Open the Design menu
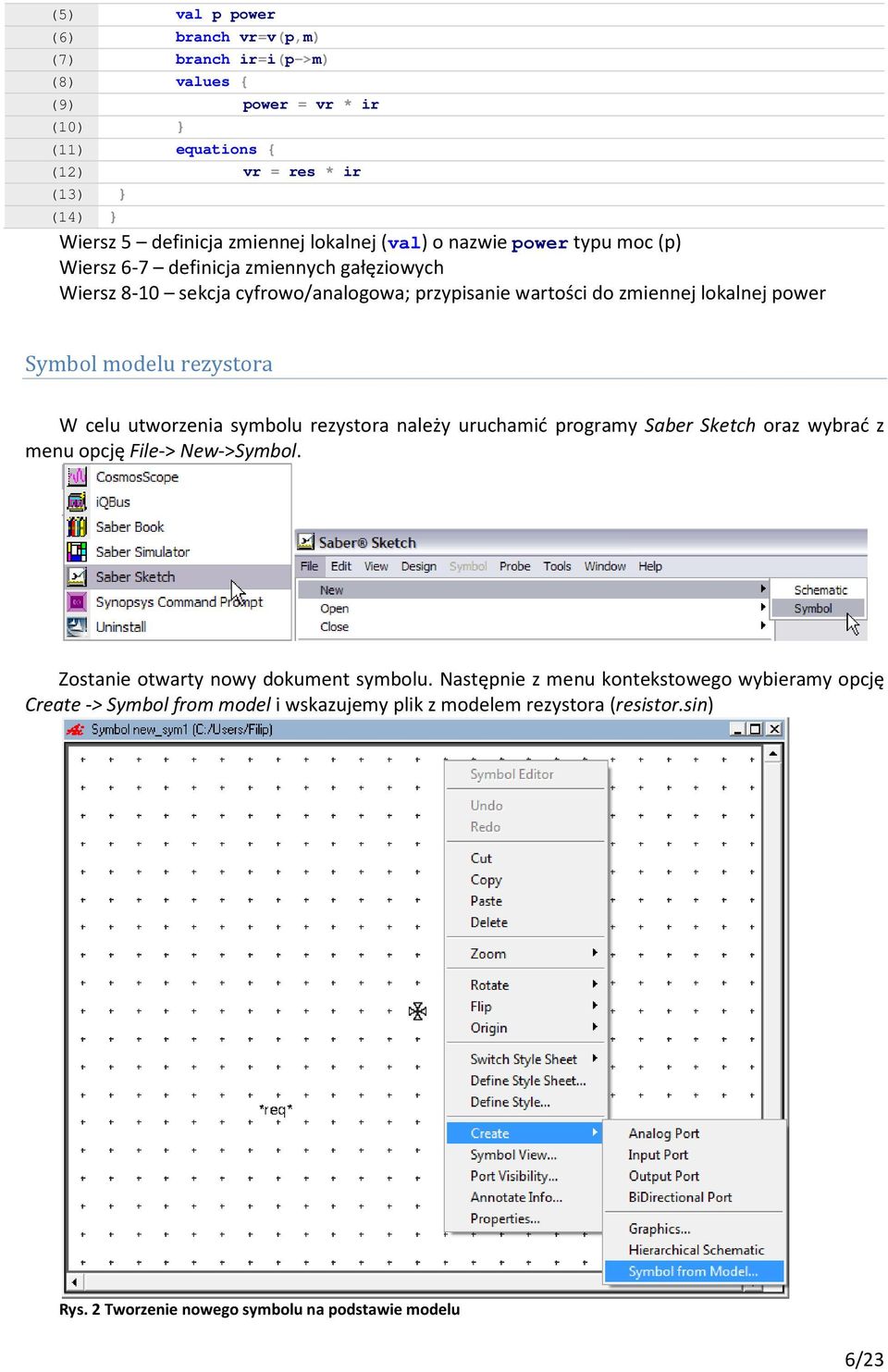 (418, 566)
